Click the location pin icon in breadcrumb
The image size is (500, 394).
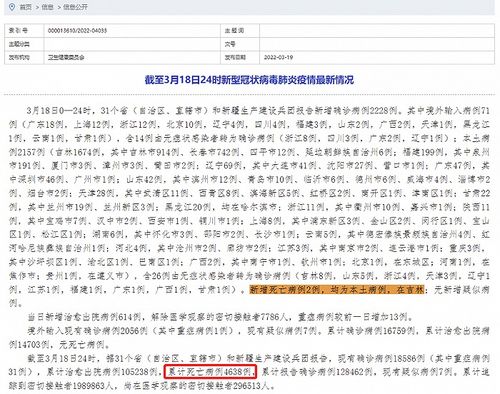pyautogui.click(x=12, y=7)
